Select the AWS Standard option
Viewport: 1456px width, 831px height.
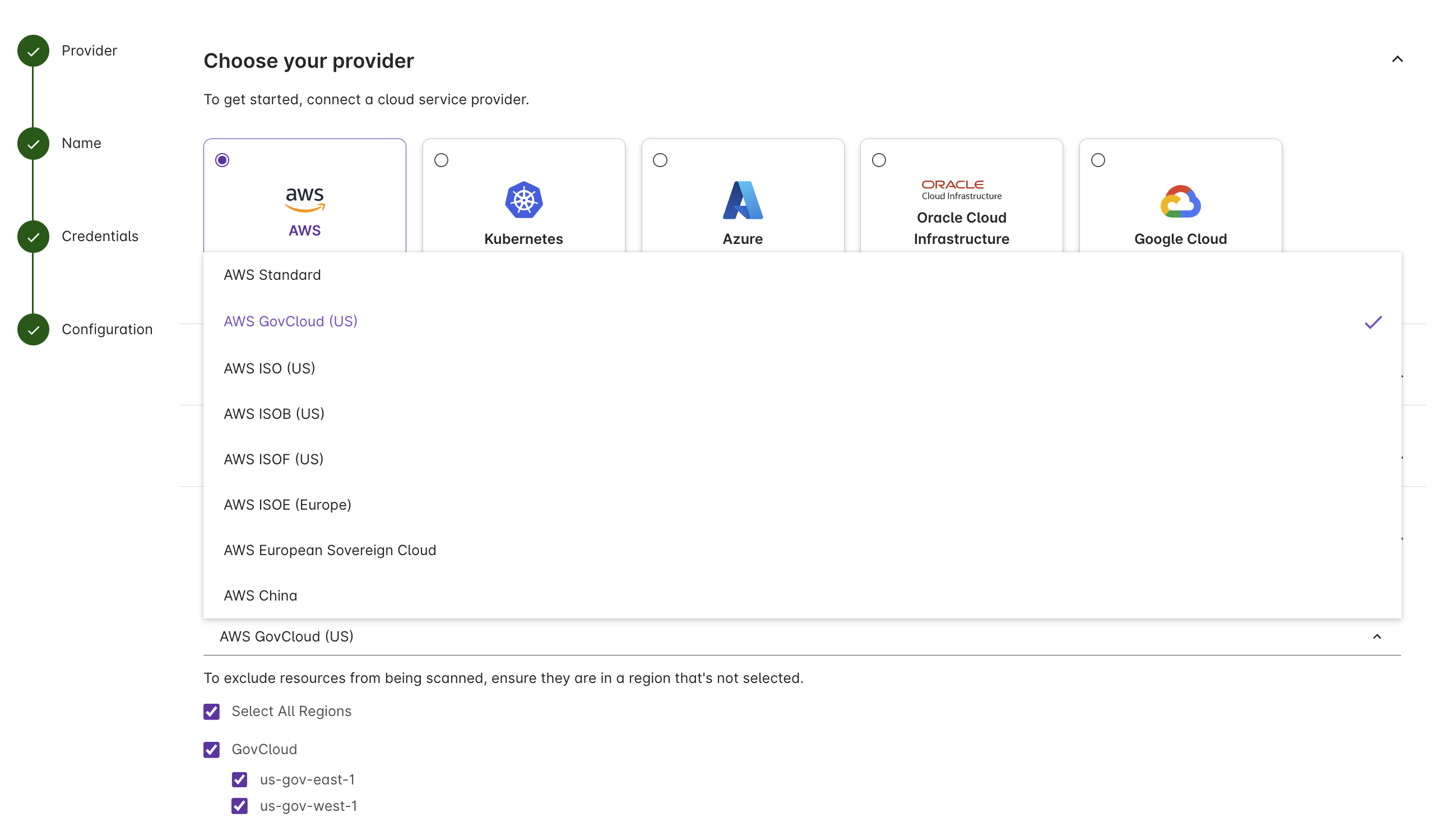pos(271,275)
